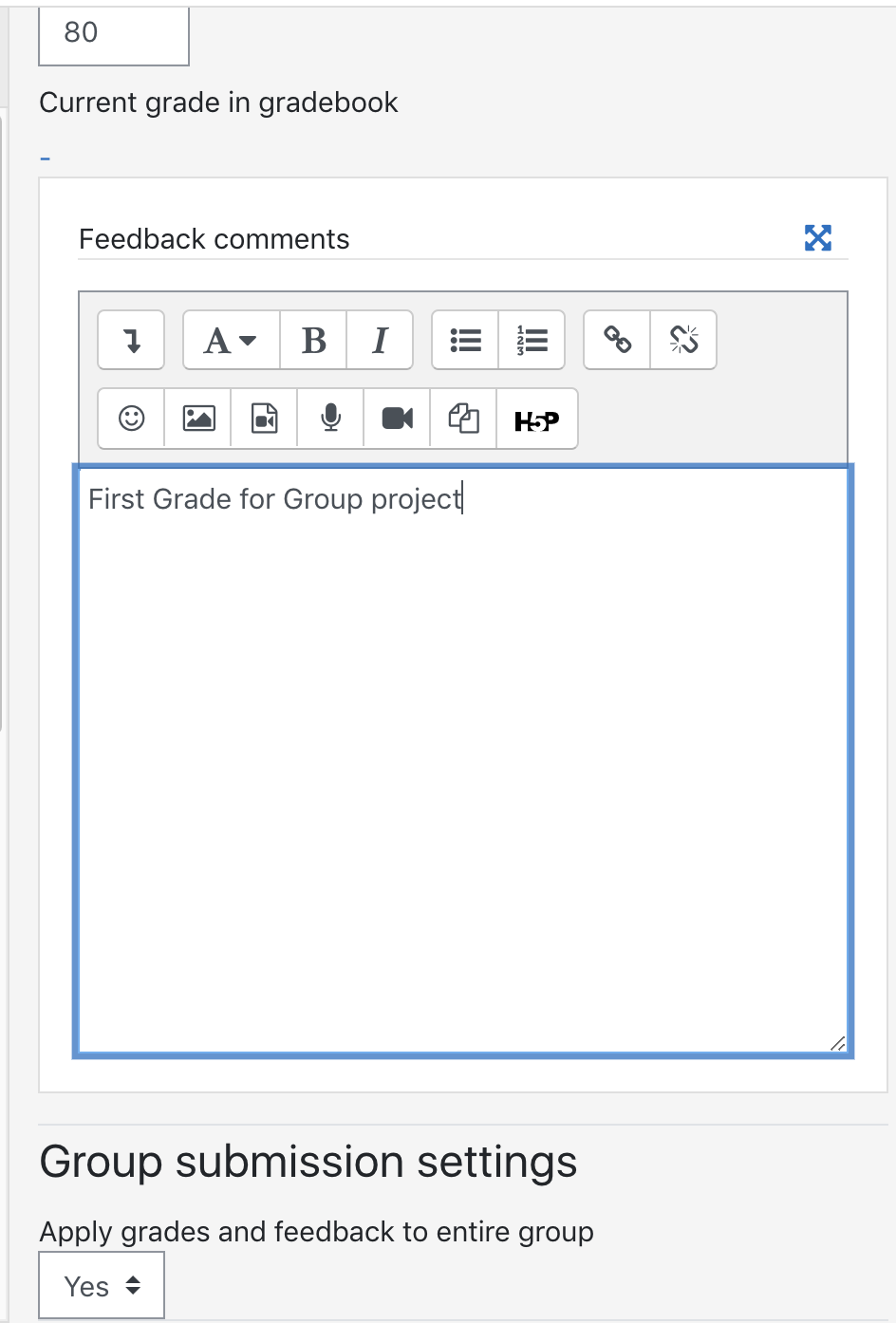Remove link with the unlink icon
The image size is (896, 1323).
(683, 340)
